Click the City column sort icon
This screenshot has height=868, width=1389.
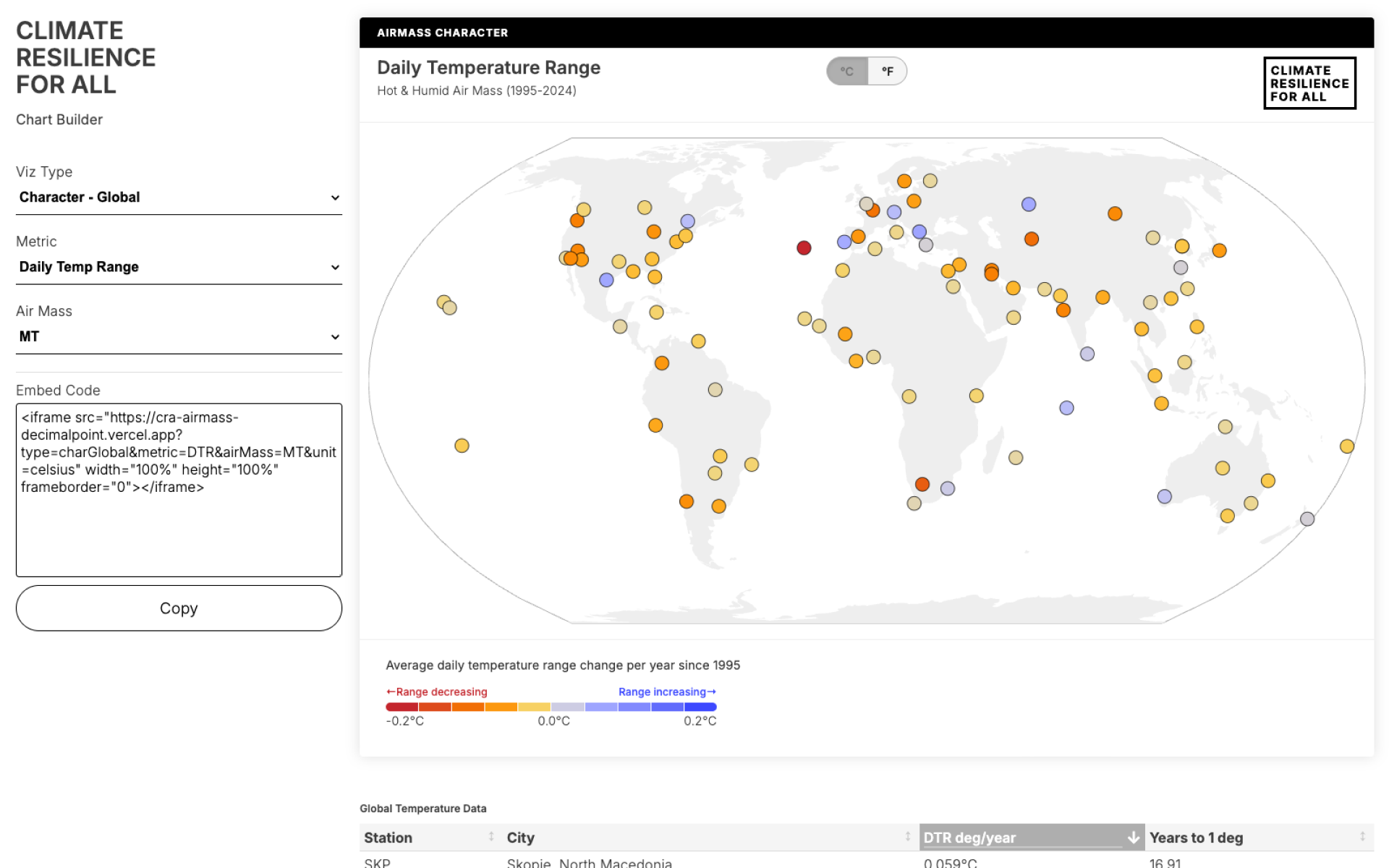[x=907, y=837]
